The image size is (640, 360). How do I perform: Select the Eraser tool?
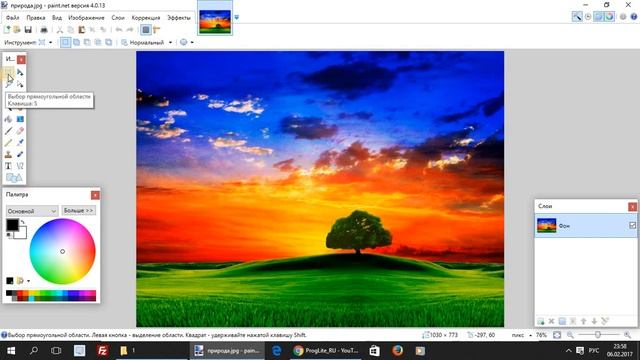pos(20,131)
